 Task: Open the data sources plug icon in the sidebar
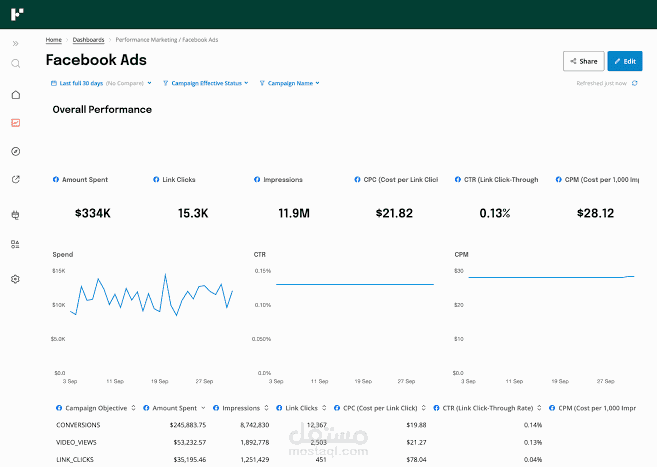tap(16, 215)
